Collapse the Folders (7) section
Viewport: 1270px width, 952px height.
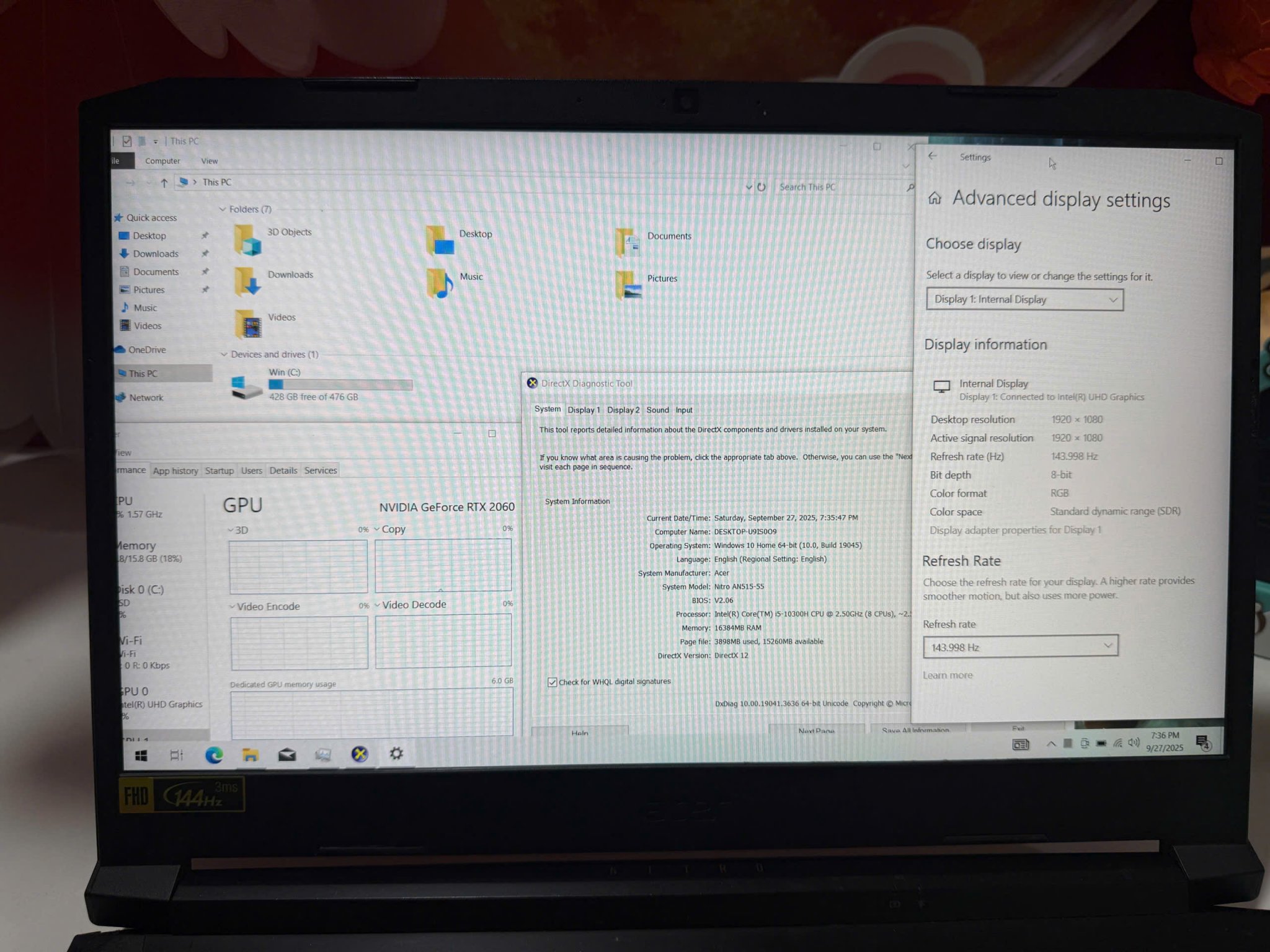pos(223,209)
